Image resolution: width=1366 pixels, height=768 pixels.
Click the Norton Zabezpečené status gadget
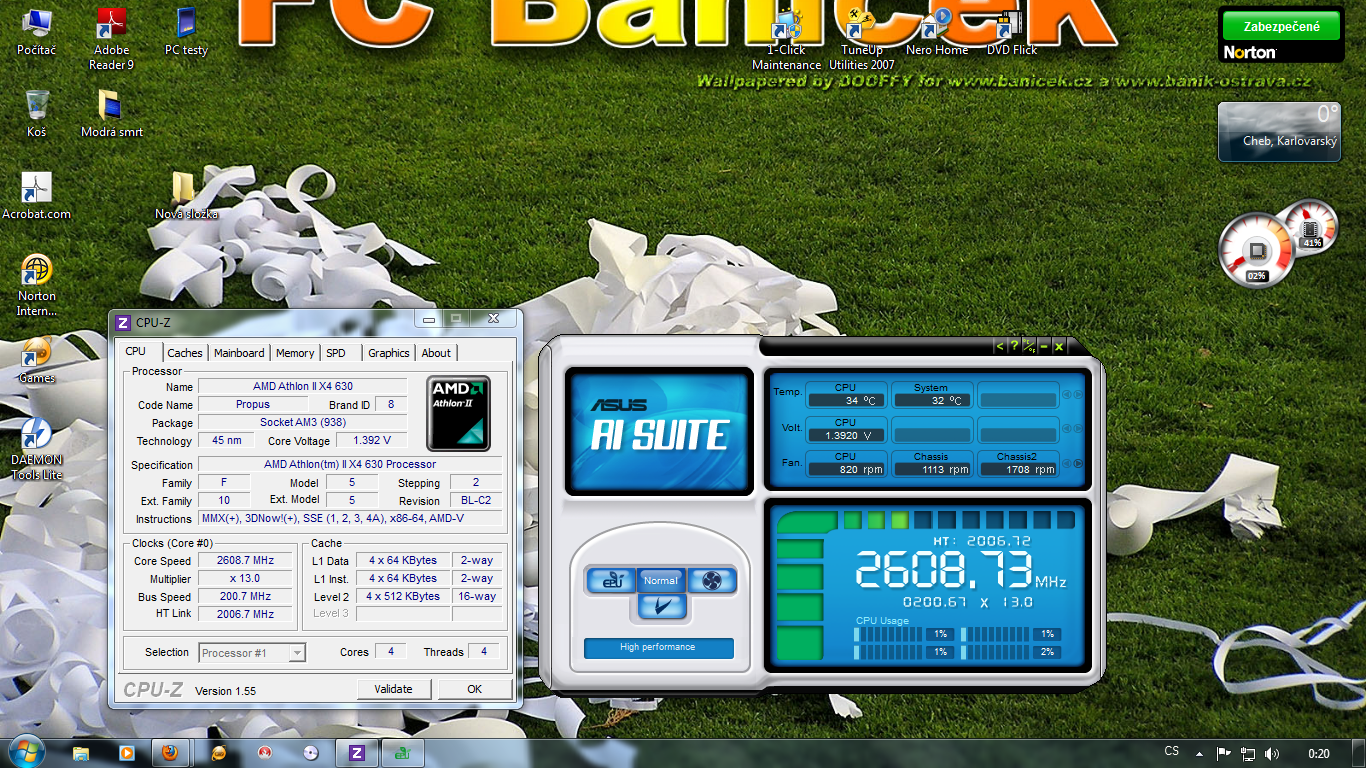[x=1280, y=36]
